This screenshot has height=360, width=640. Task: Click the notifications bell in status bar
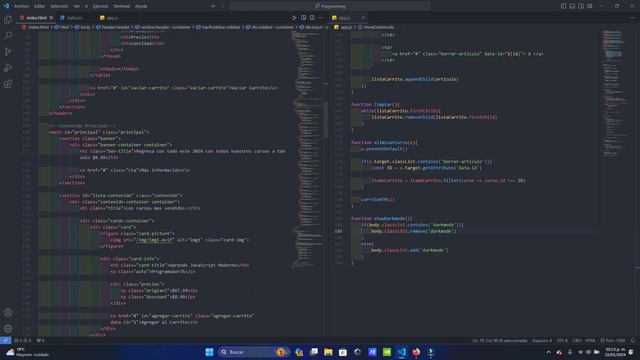[x=633, y=340]
